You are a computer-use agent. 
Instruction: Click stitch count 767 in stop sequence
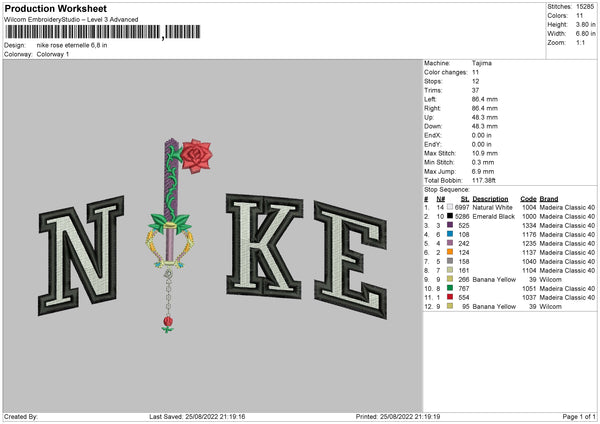(x=463, y=288)
